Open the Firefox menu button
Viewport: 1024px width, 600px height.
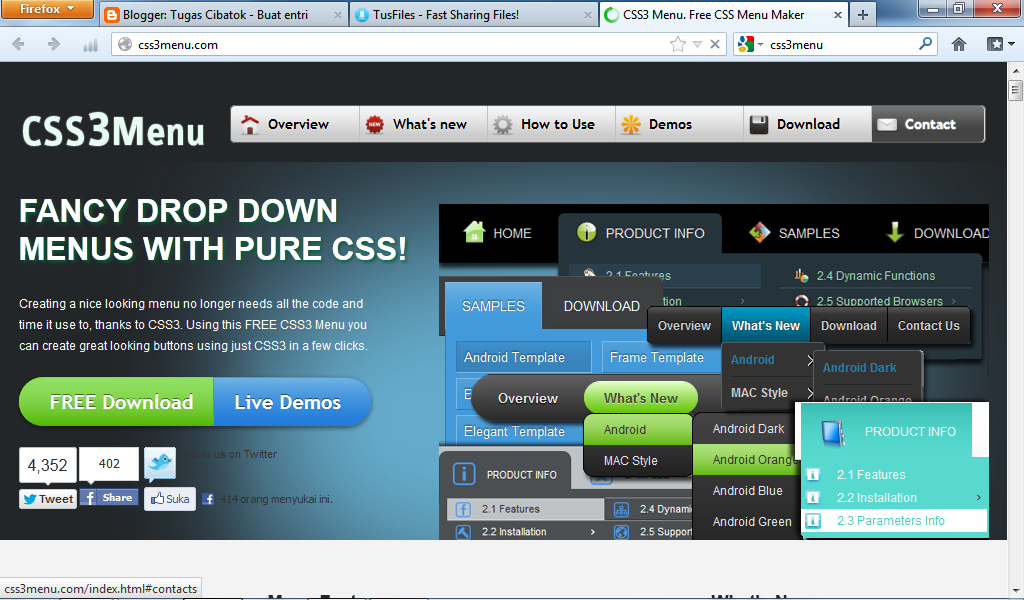coord(47,10)
